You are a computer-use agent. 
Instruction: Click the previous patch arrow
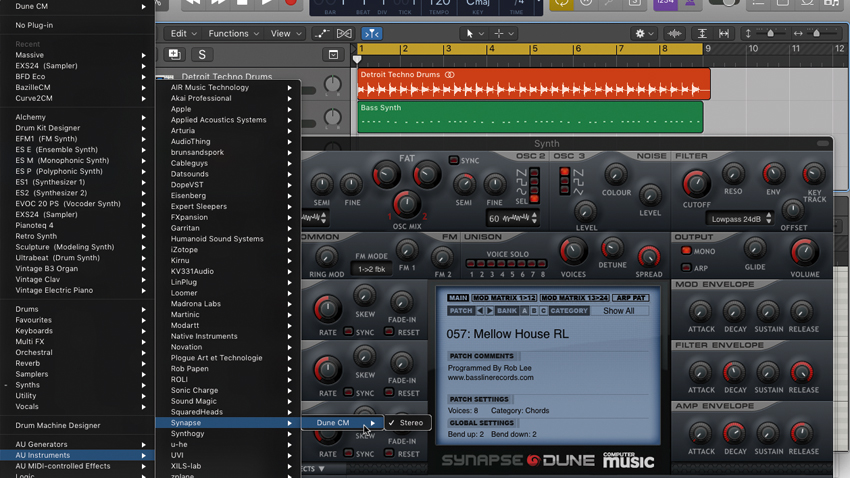pyautogui.click(x=480, y=311)
